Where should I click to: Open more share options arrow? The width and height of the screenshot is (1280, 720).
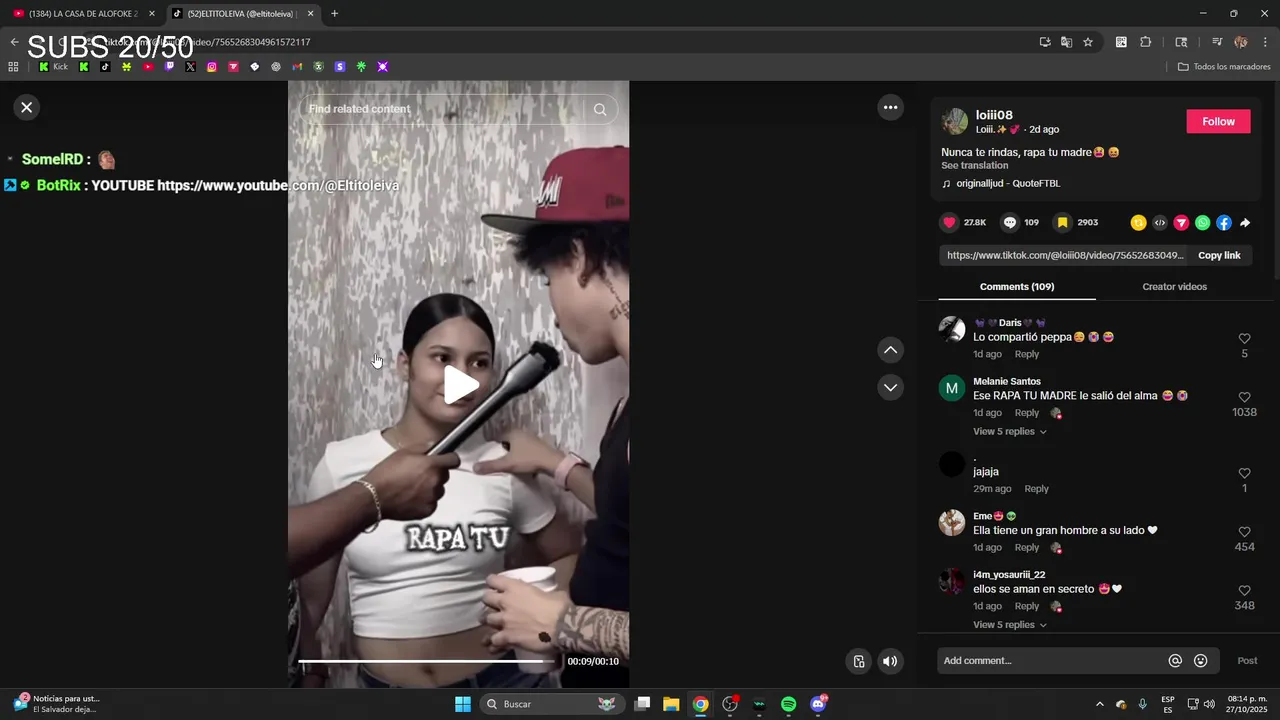click(1245, 223)
